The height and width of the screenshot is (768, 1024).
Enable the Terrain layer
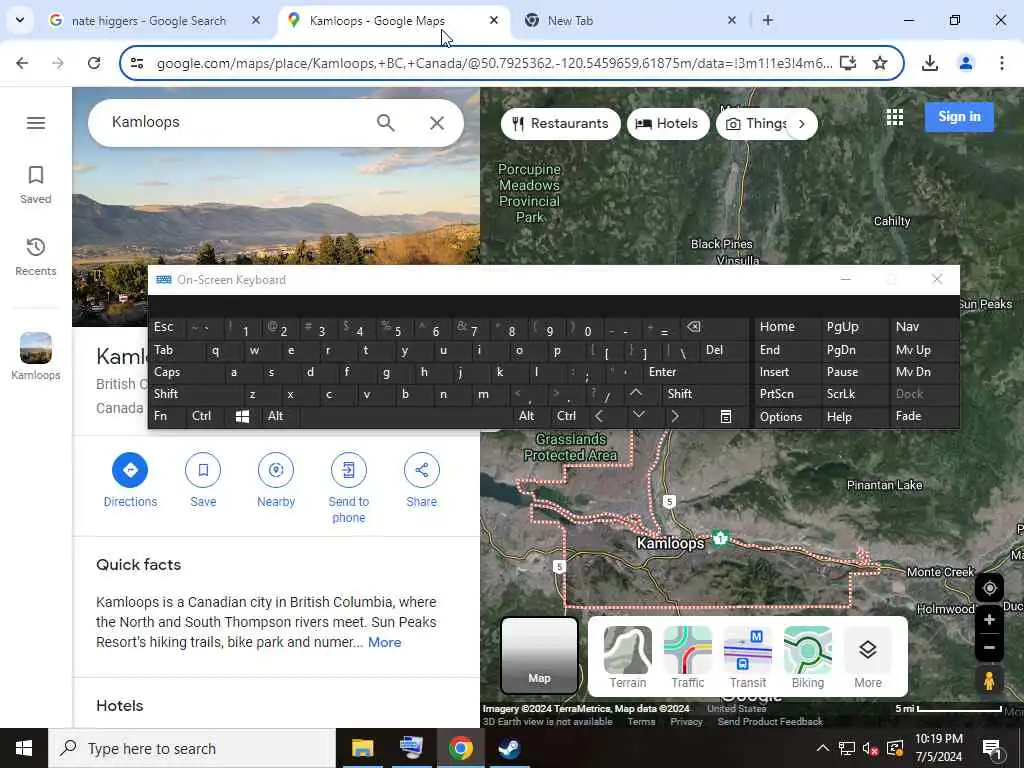tap(628, 657)
